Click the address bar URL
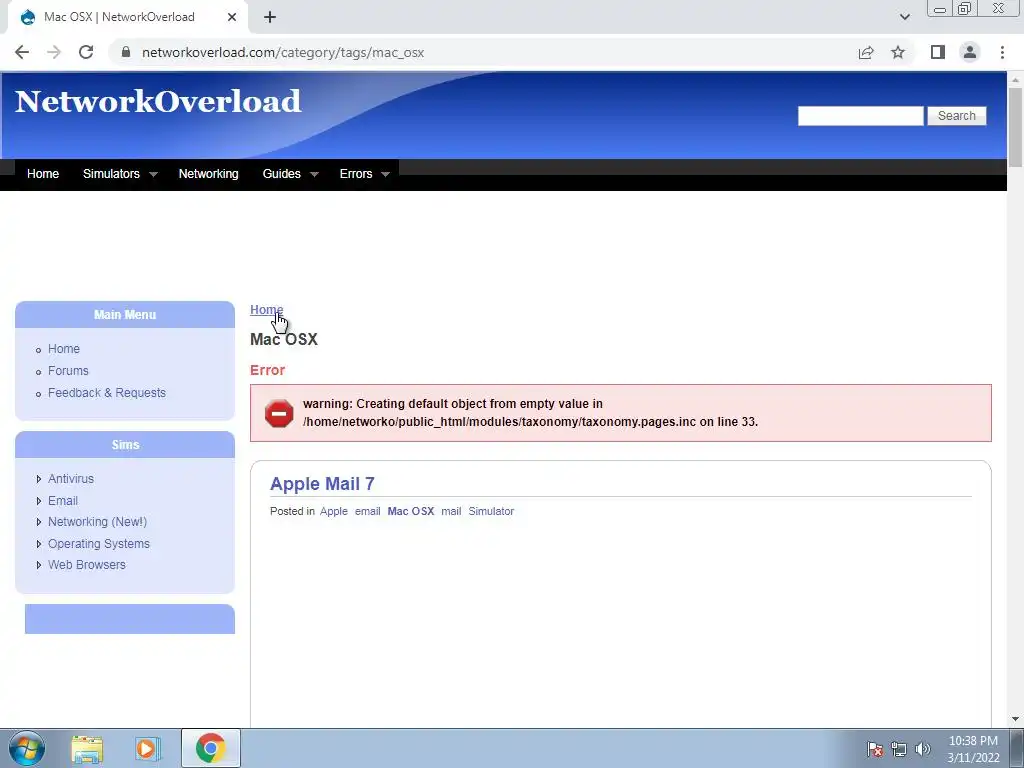This screenshot has height=768, width=1024. point(283,52)
